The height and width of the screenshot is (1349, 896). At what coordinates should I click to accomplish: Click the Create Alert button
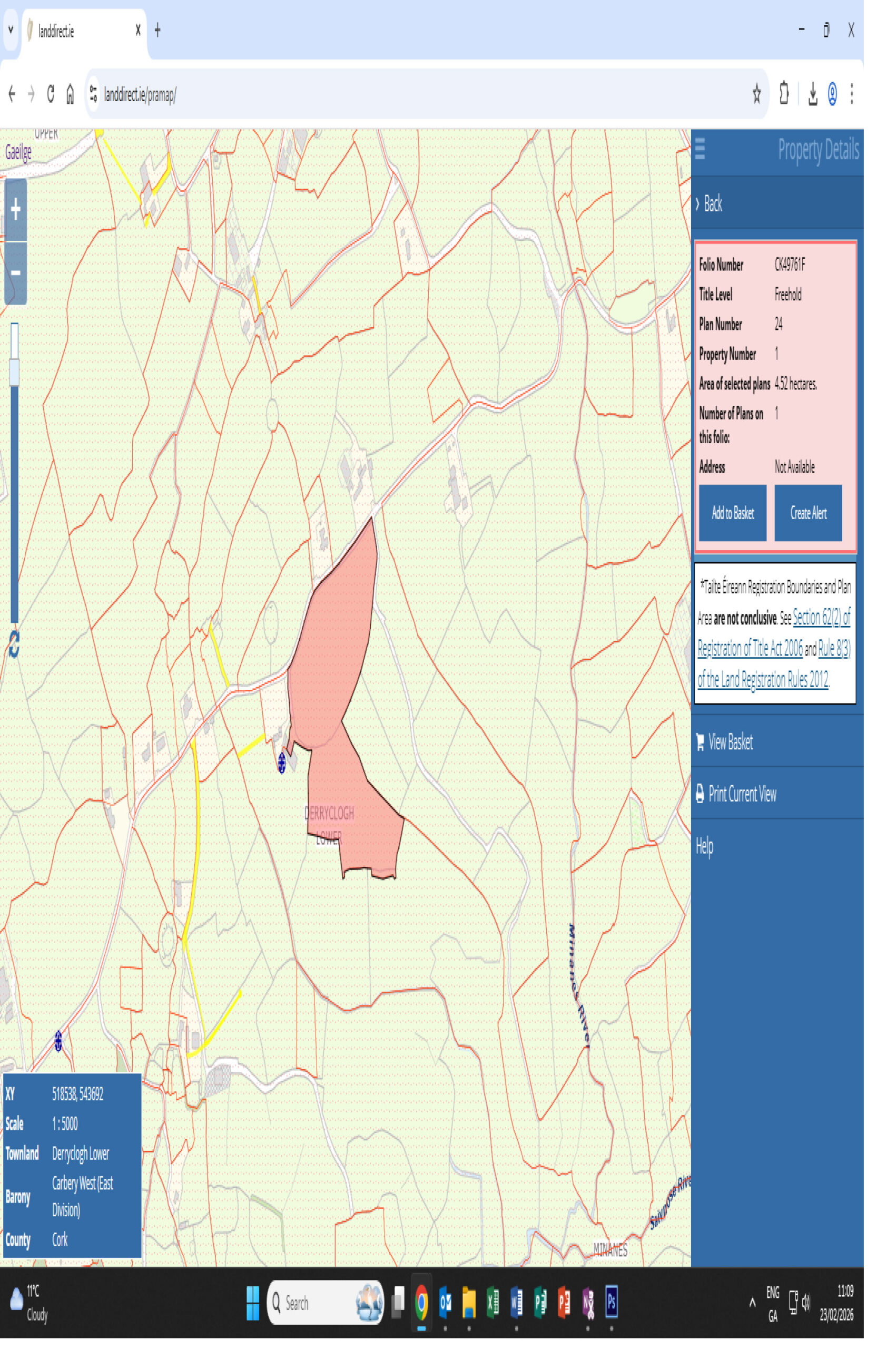[x=808, y=513]
